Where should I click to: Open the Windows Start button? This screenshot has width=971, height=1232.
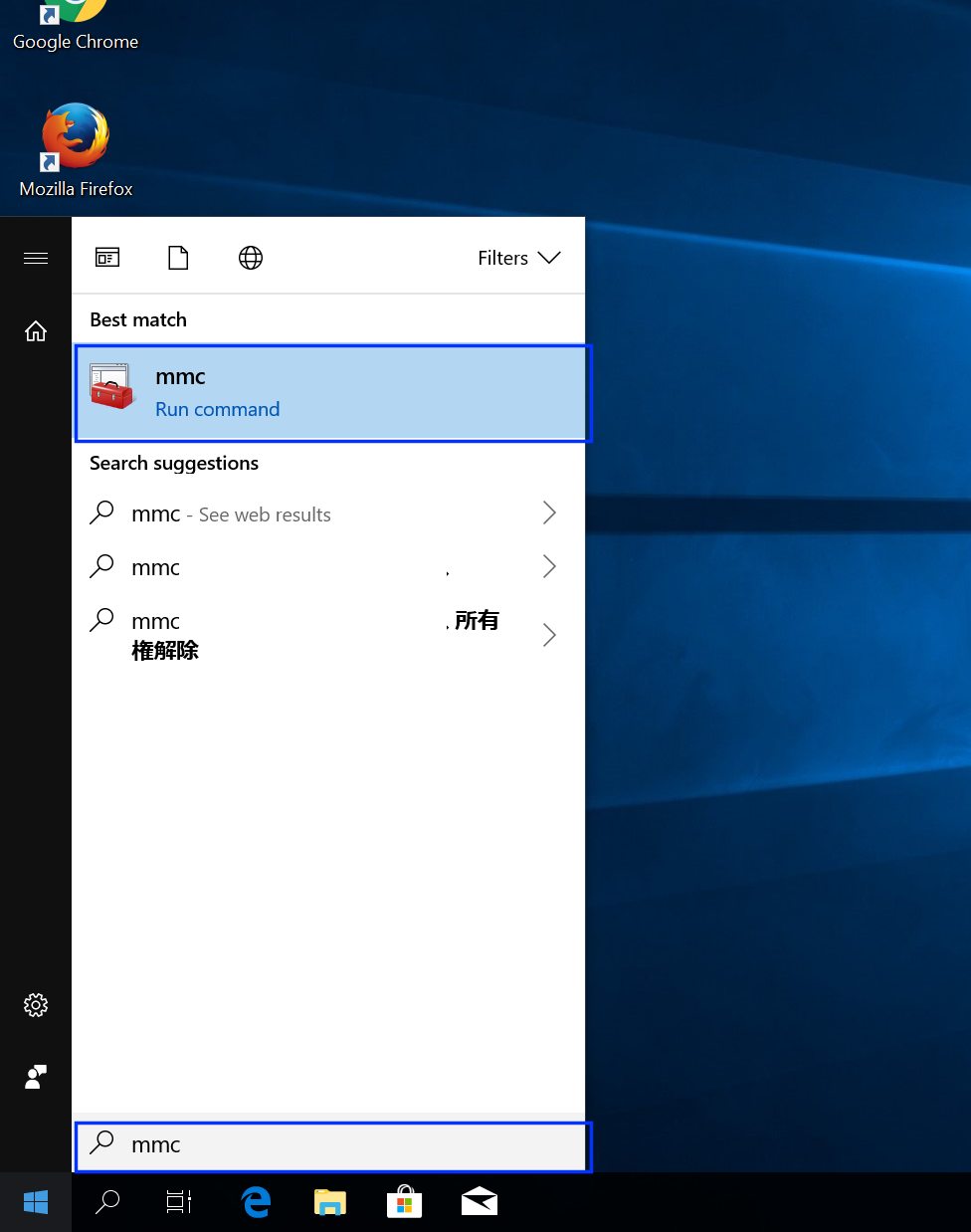tap(36, 1202)
